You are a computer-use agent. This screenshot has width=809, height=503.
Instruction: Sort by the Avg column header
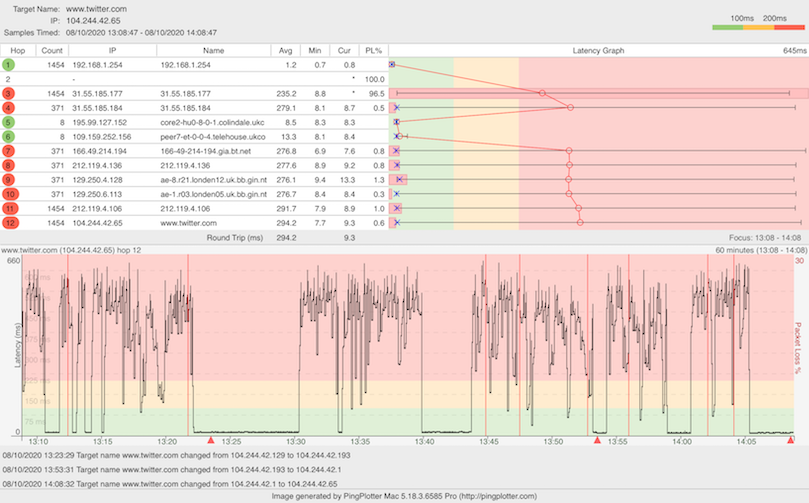286,49
